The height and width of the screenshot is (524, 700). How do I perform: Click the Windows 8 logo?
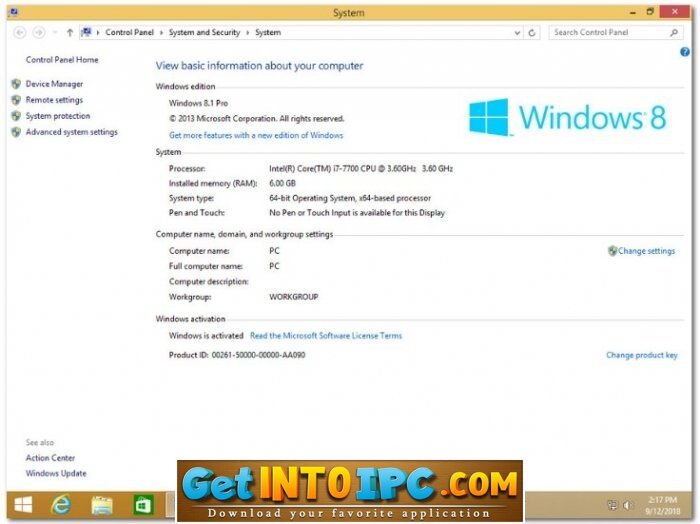coord(567,117)
